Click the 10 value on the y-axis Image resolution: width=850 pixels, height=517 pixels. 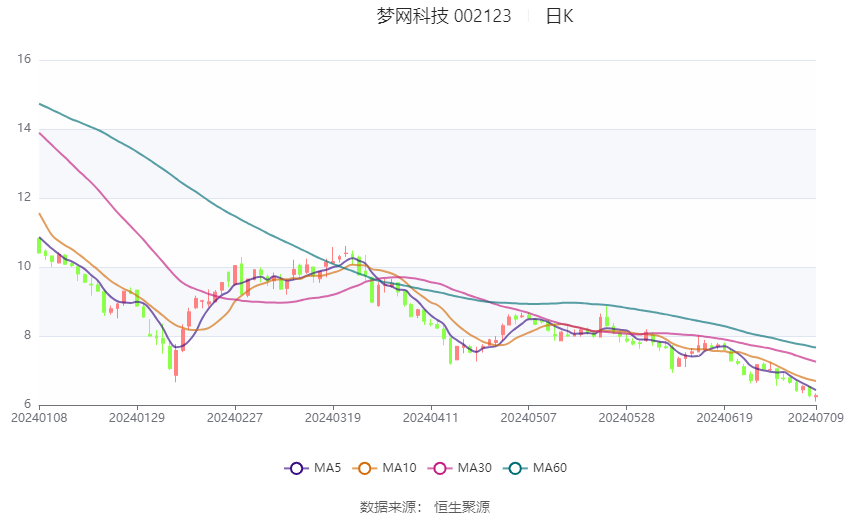24,266
